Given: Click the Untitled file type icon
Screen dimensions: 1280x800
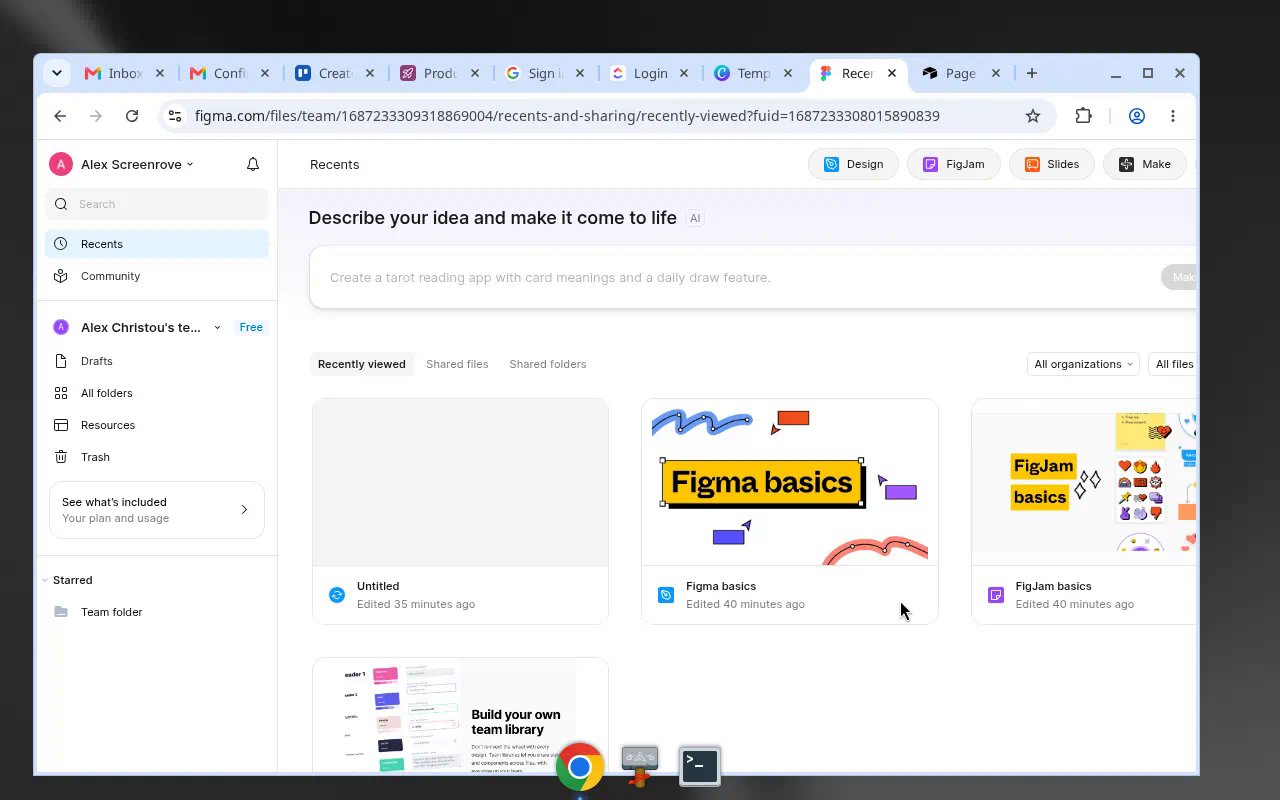Looking at the screenshot, I should point(337,595).
